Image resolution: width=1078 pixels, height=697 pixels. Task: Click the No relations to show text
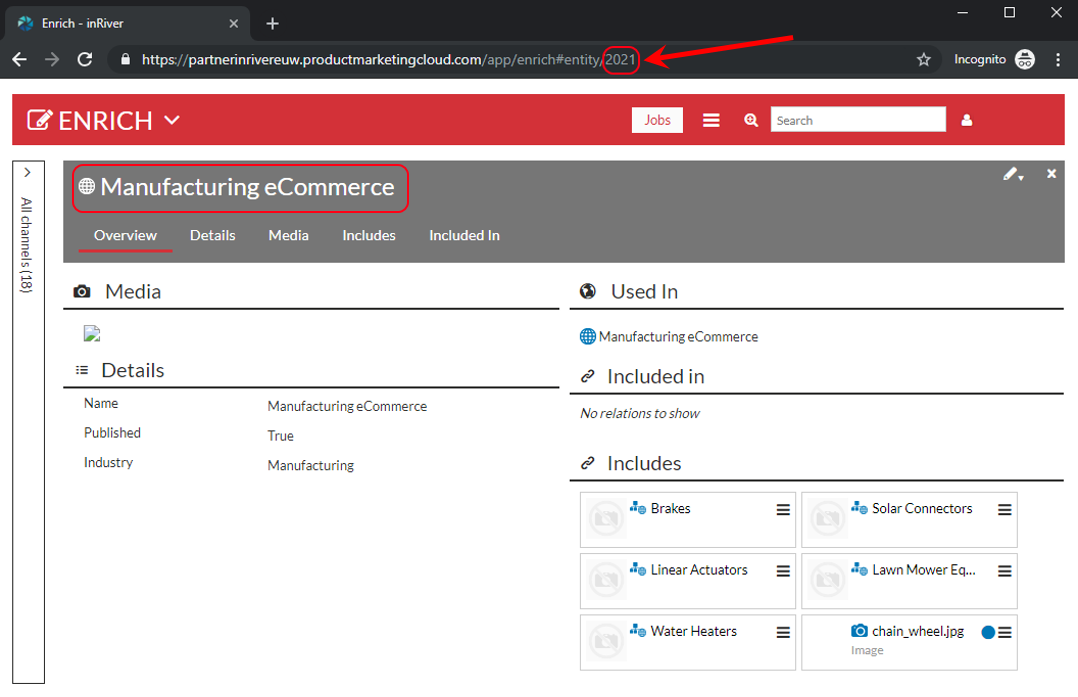tap(640, 413)
